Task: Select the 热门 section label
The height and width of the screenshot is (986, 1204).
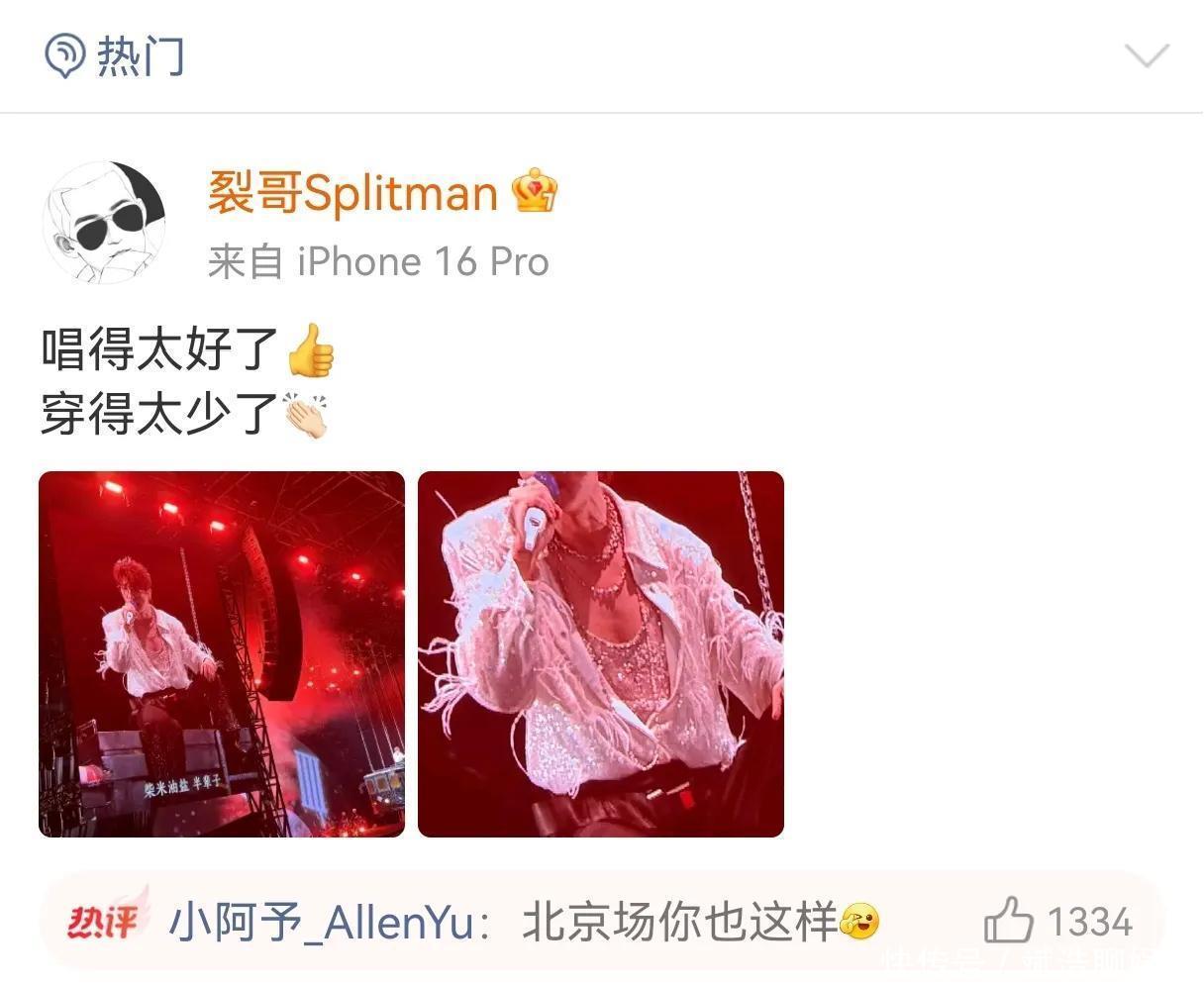Action: 141,55
